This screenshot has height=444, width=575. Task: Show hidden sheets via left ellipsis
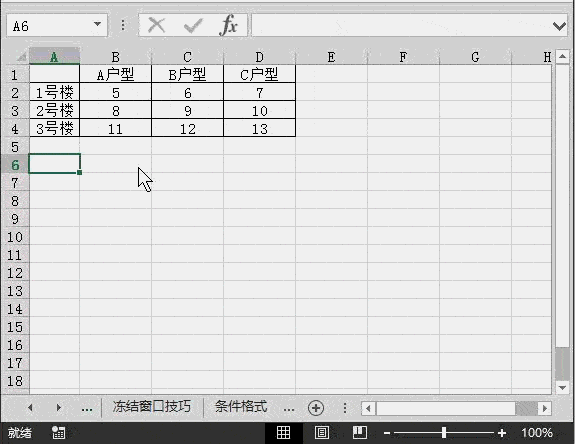(87, 408)
